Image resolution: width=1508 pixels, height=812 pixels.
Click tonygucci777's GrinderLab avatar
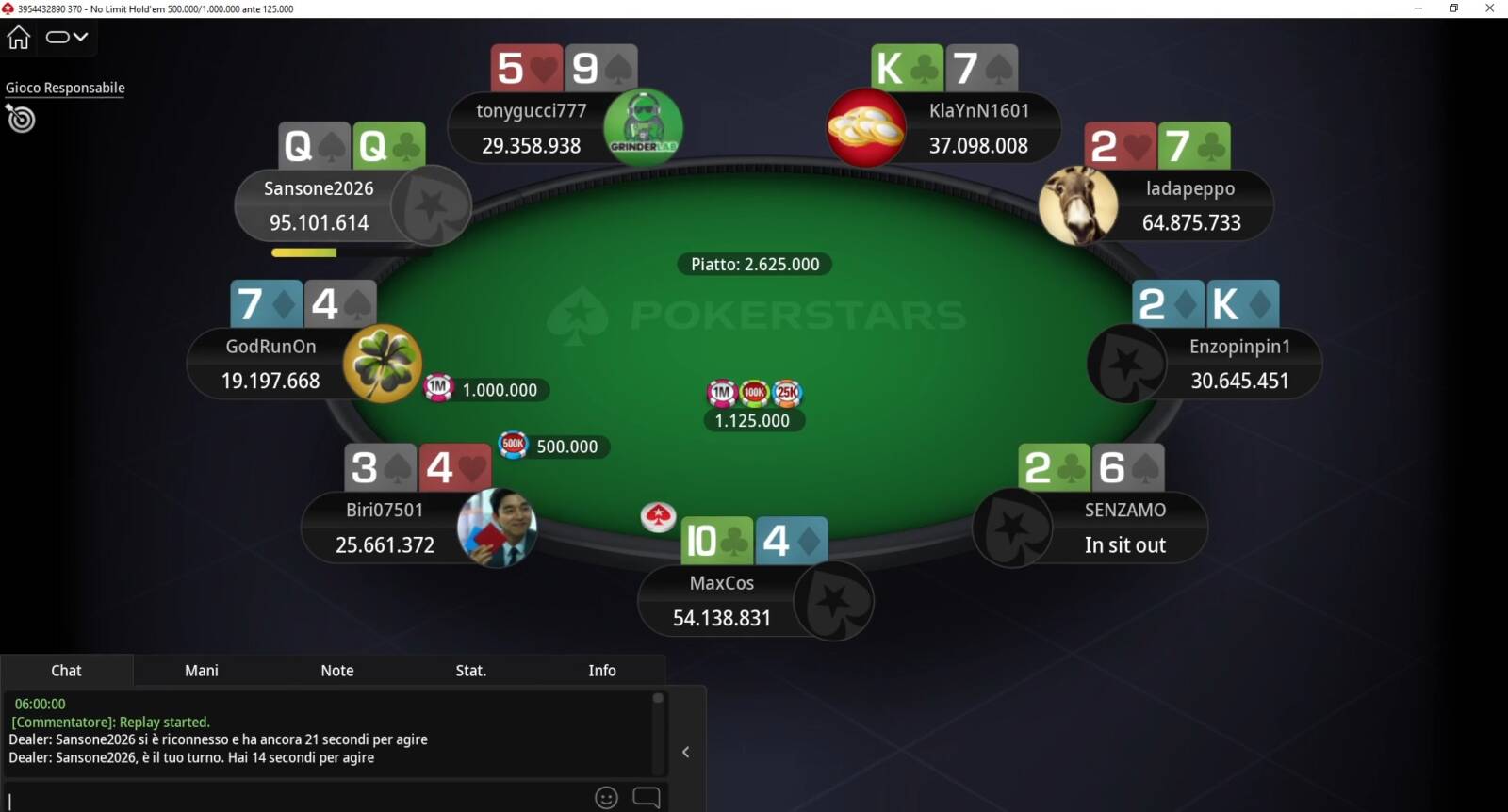click(x=643, y=127)
